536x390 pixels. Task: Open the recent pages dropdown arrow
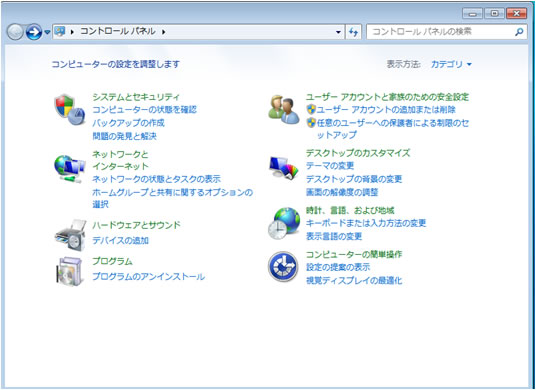[48, 32]
